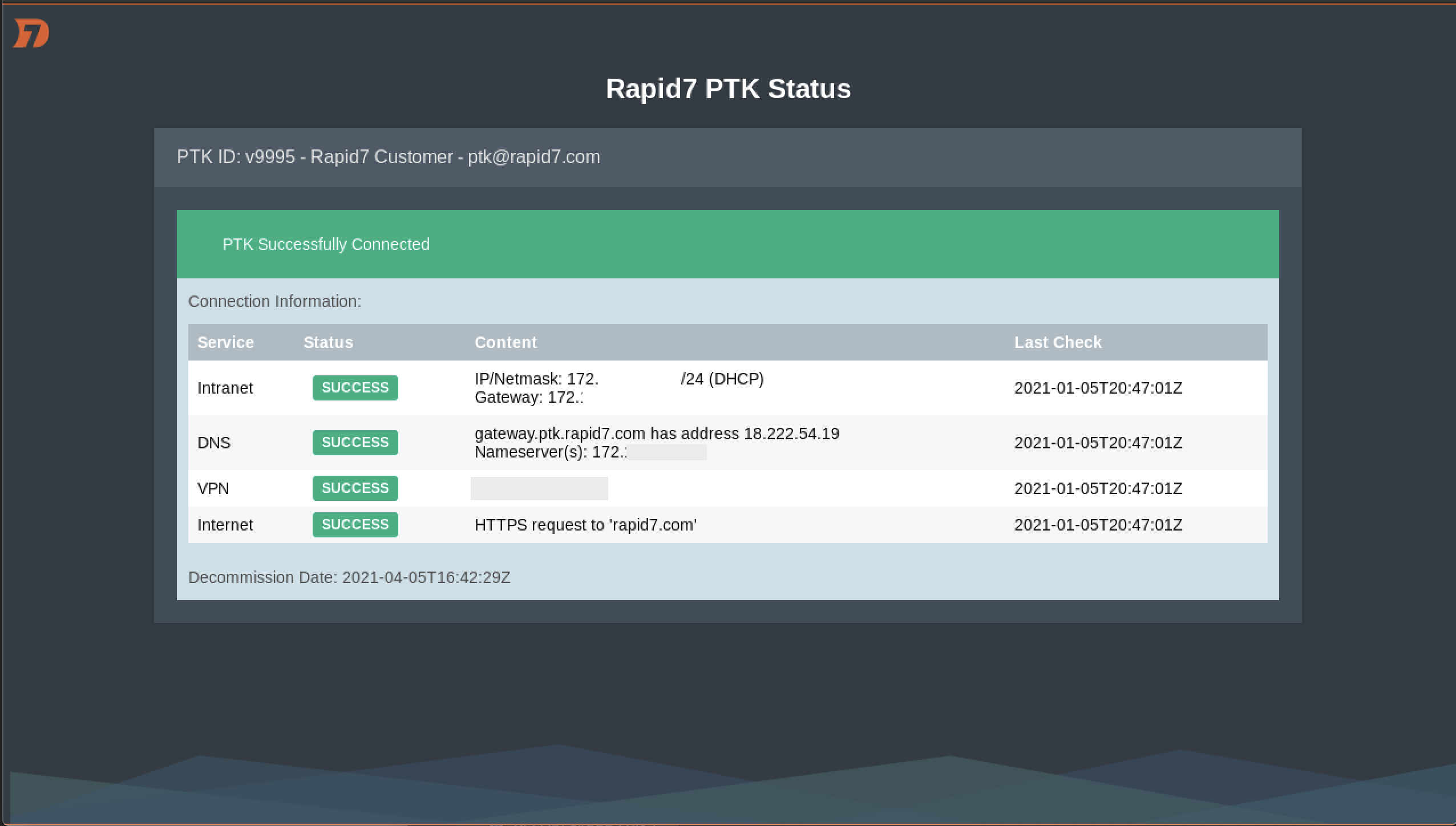Click the Last Check column header
The image size is (1456, 826).
(x=1058, y=342)
